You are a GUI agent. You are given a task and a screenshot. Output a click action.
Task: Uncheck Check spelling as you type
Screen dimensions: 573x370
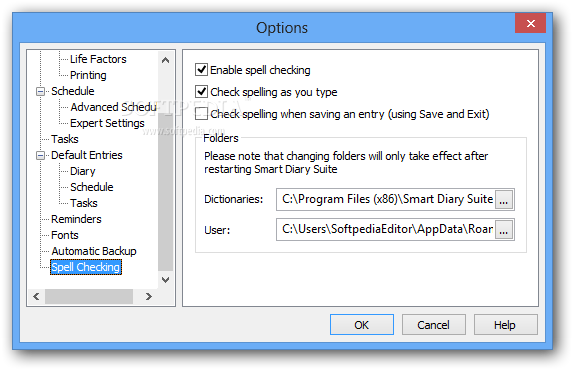(x=201, y=91)
